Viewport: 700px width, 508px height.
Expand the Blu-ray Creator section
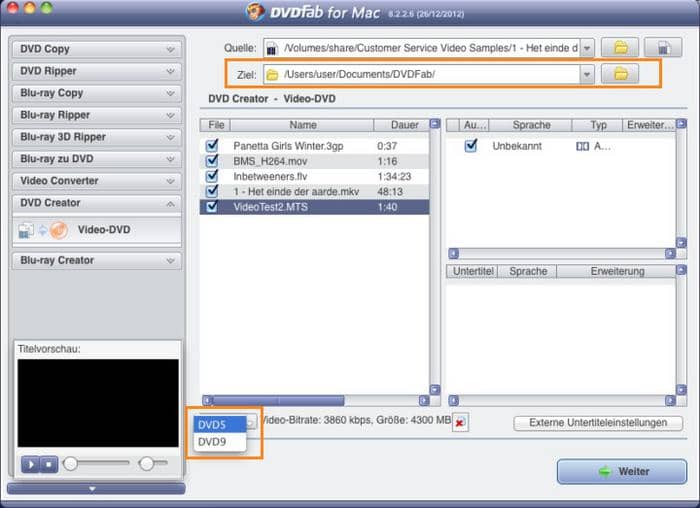97,260
